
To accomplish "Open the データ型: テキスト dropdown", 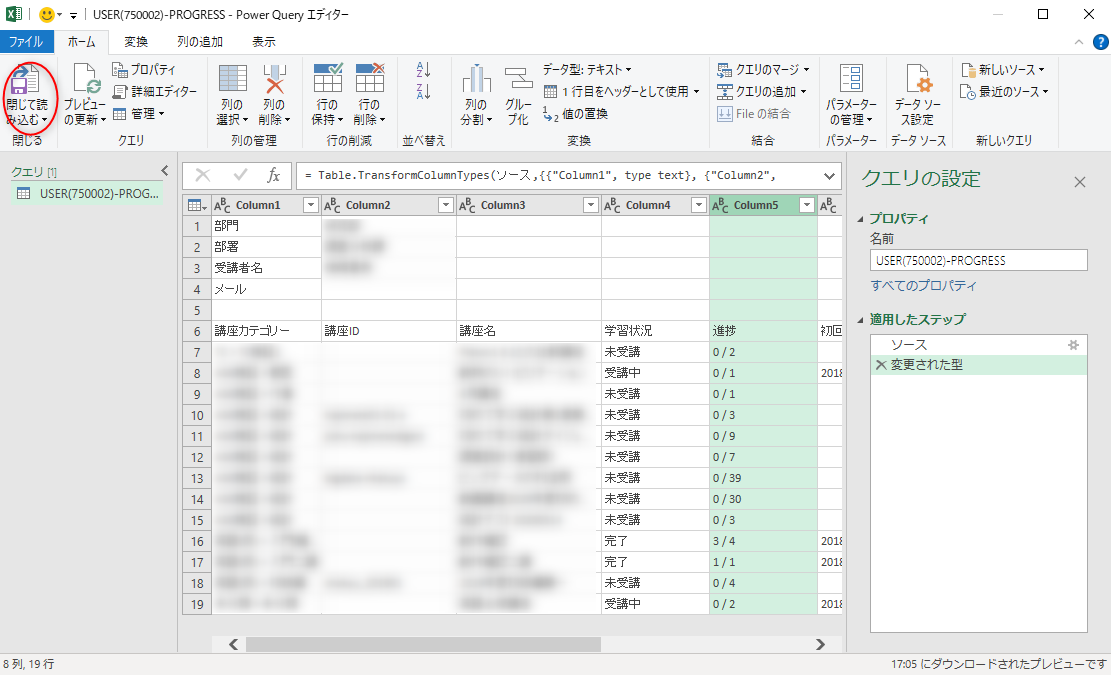I will point(587,69).
